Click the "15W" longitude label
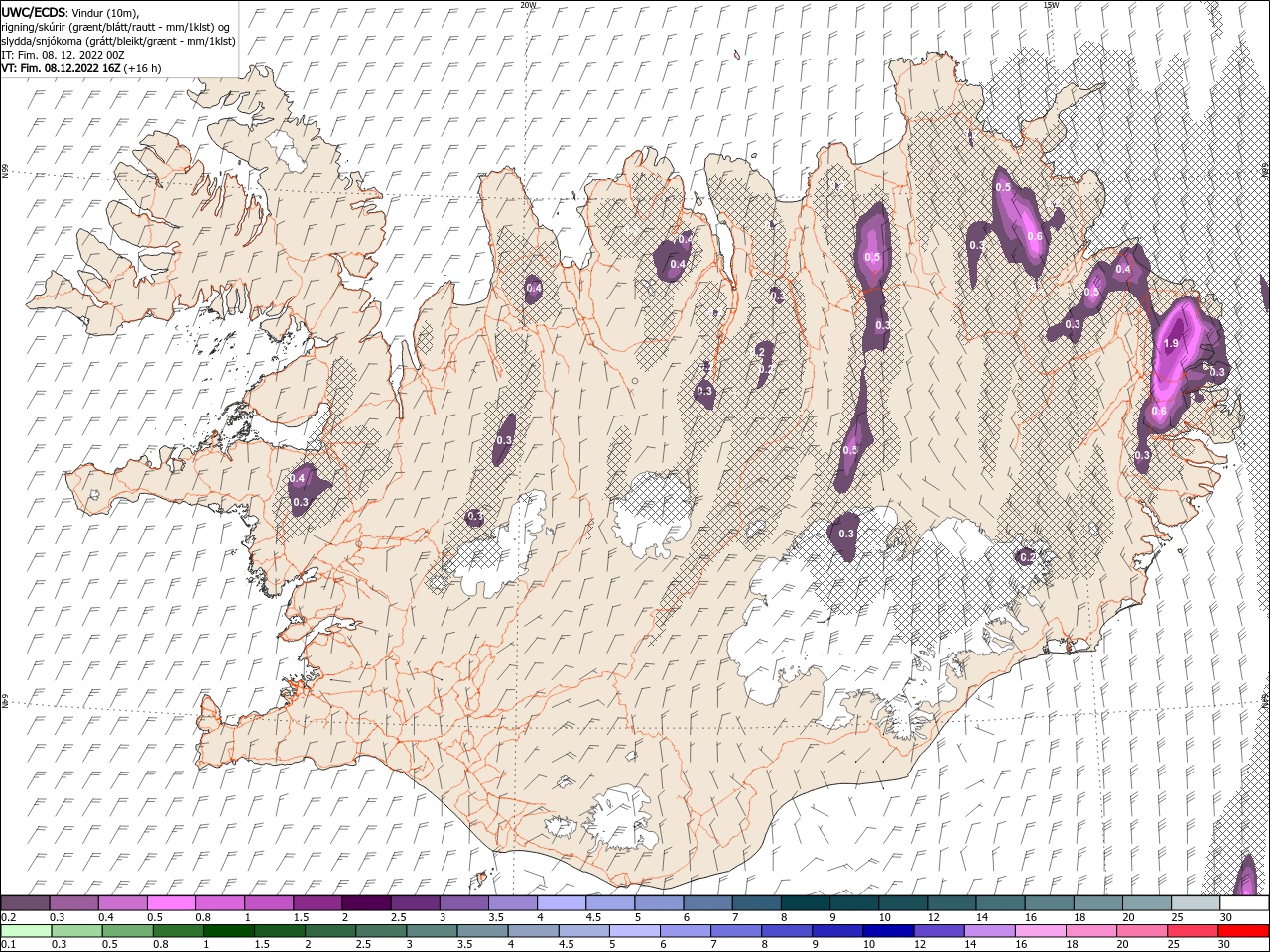 [x=1051, y=5]
